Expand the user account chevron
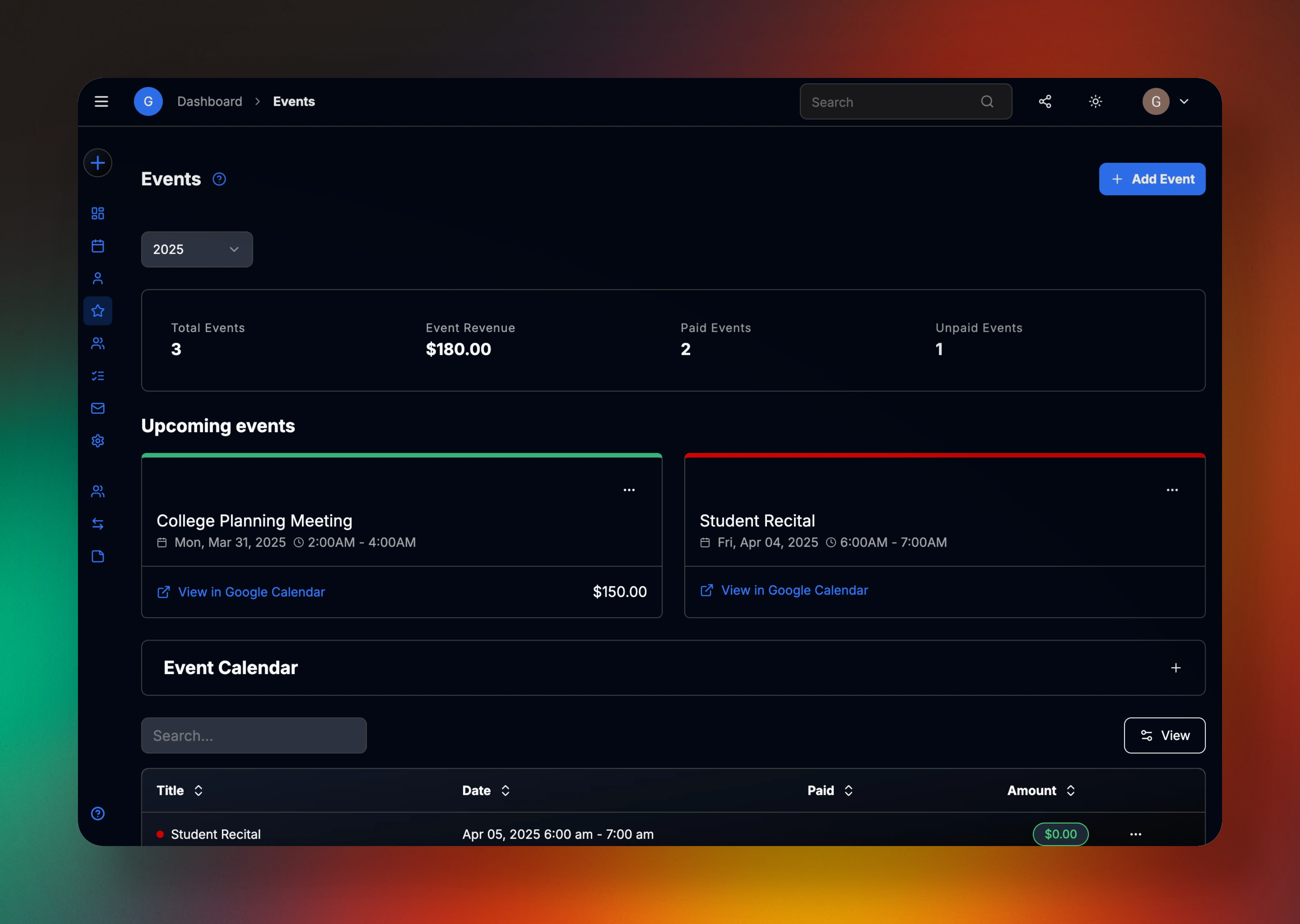This screenshot has height=924, width=1300. point(1184,101)
